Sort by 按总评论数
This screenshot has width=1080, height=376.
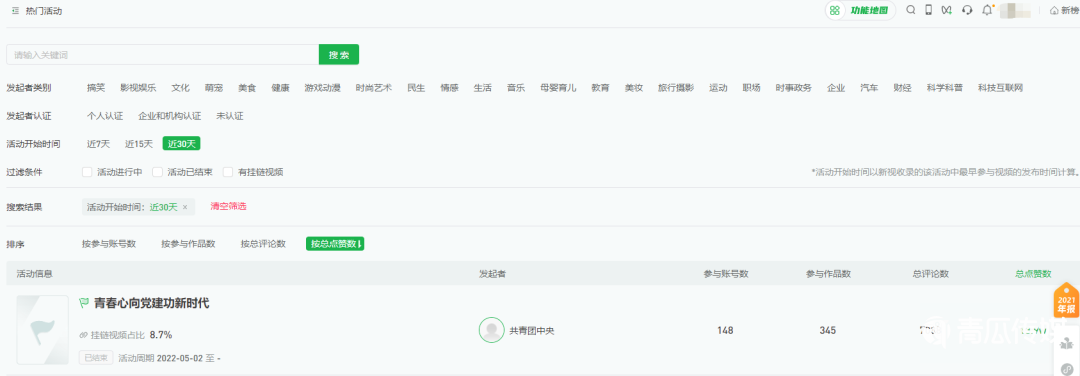click(x=263, y=244)
